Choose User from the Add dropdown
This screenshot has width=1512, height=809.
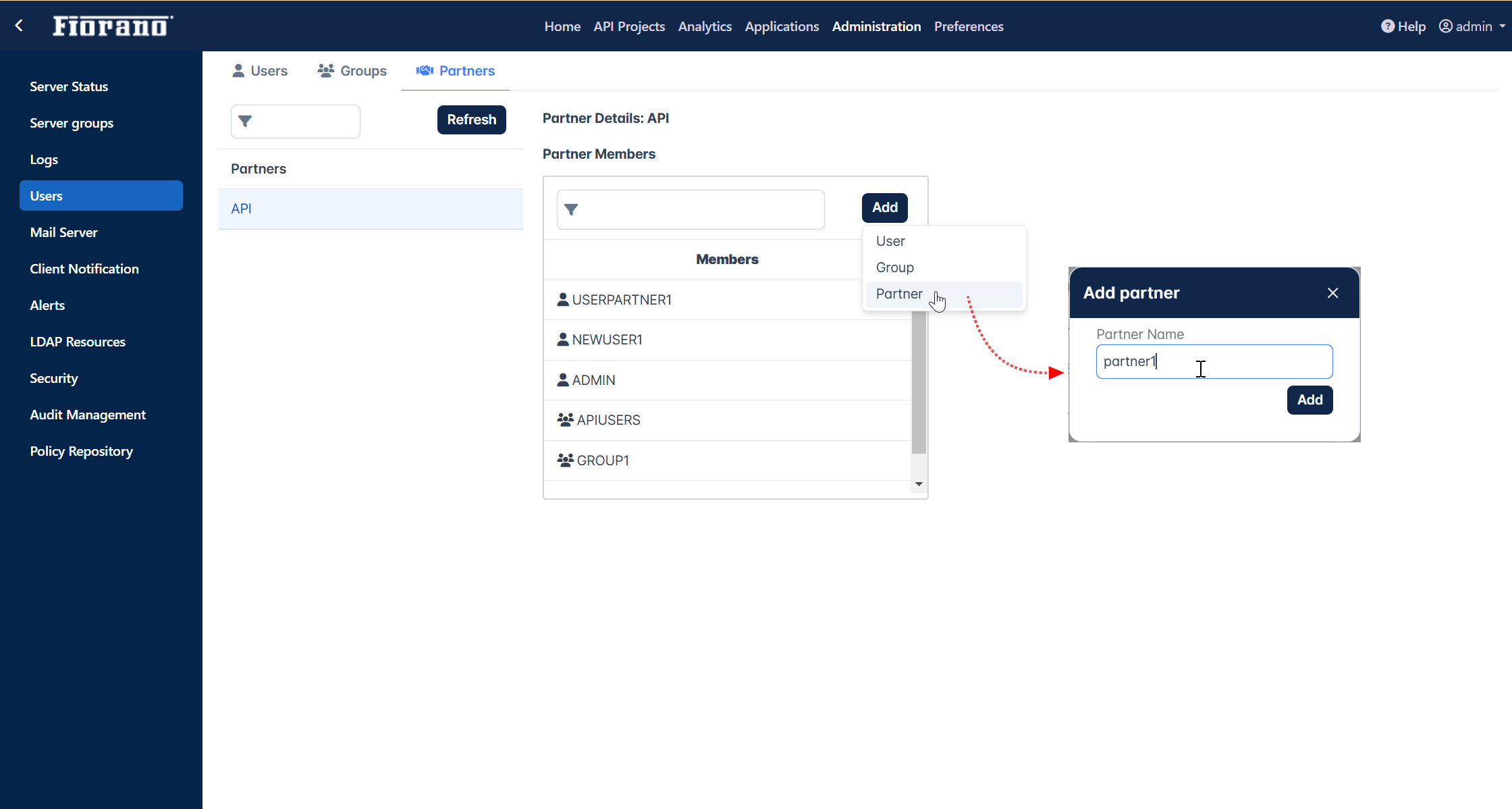click(x=944, y=241)
